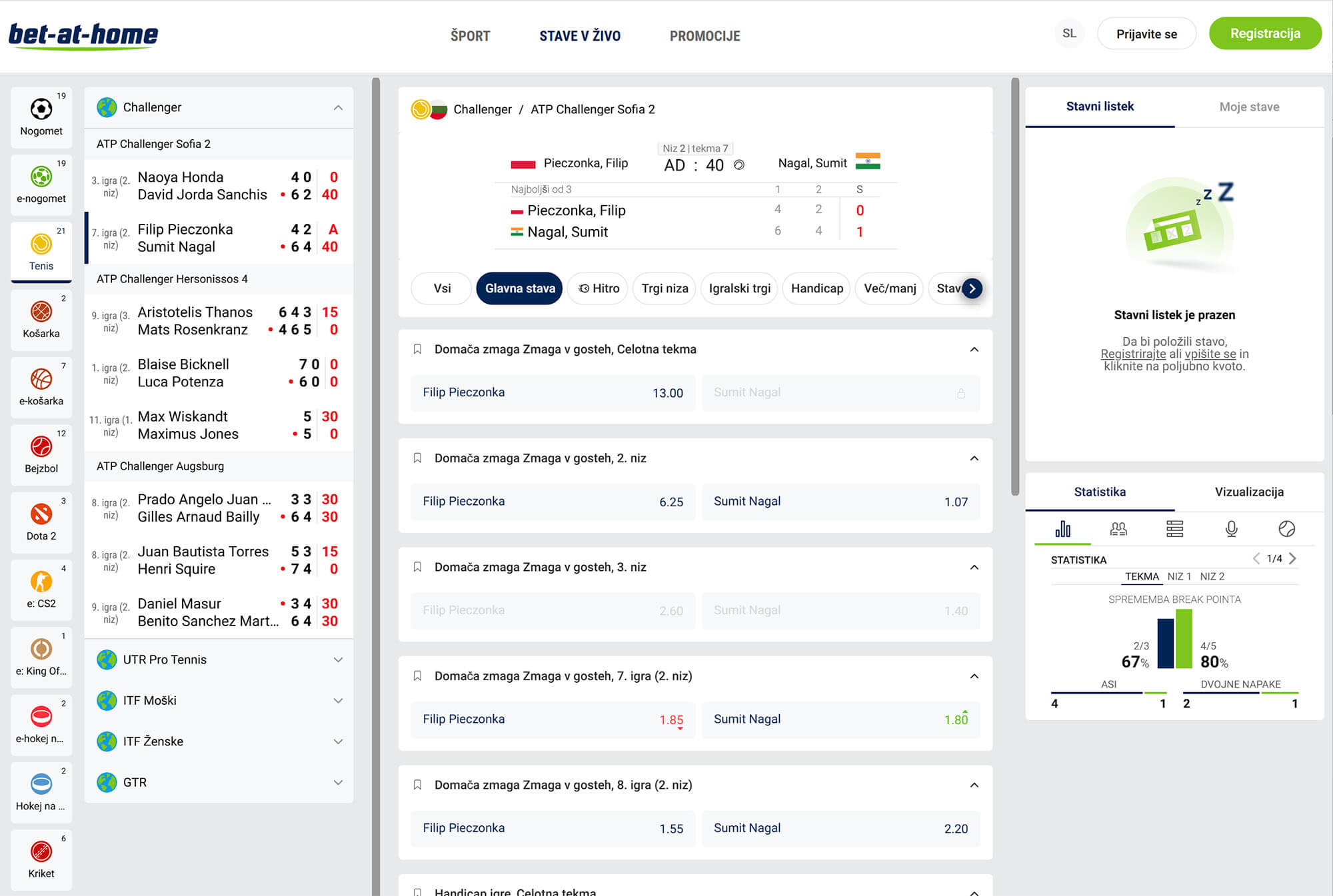
Task: Click the bet-at-home logo
Action: [83, 35]
